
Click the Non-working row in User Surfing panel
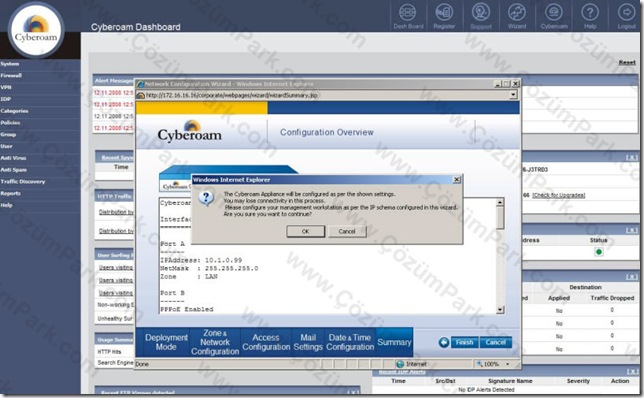click(x=115, y=305)
